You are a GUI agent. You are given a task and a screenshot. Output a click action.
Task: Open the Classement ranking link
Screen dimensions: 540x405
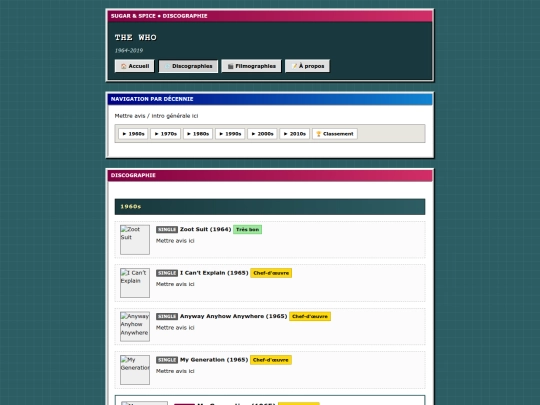point(335,134)
